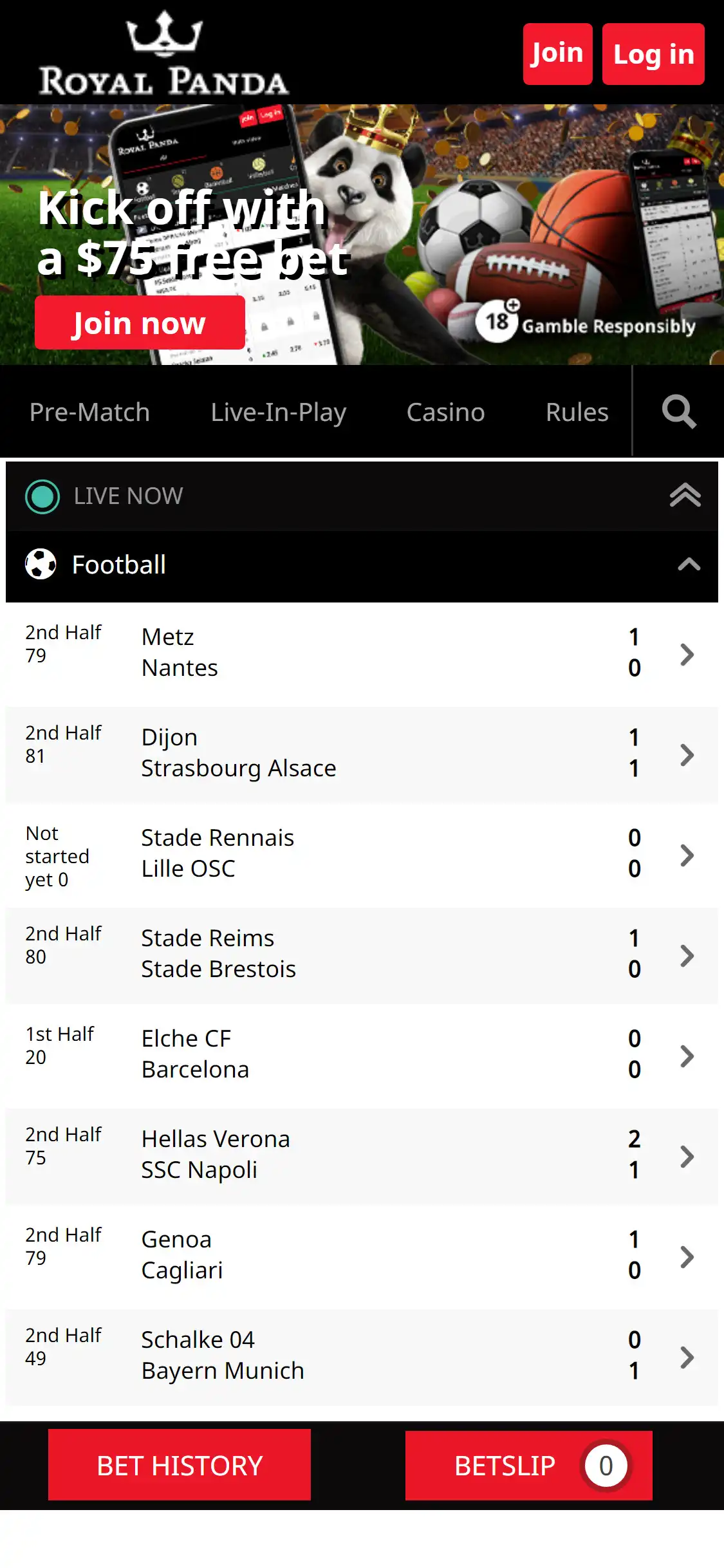Go to the Casino tab

pyautogui.click(x=445, y=412)
